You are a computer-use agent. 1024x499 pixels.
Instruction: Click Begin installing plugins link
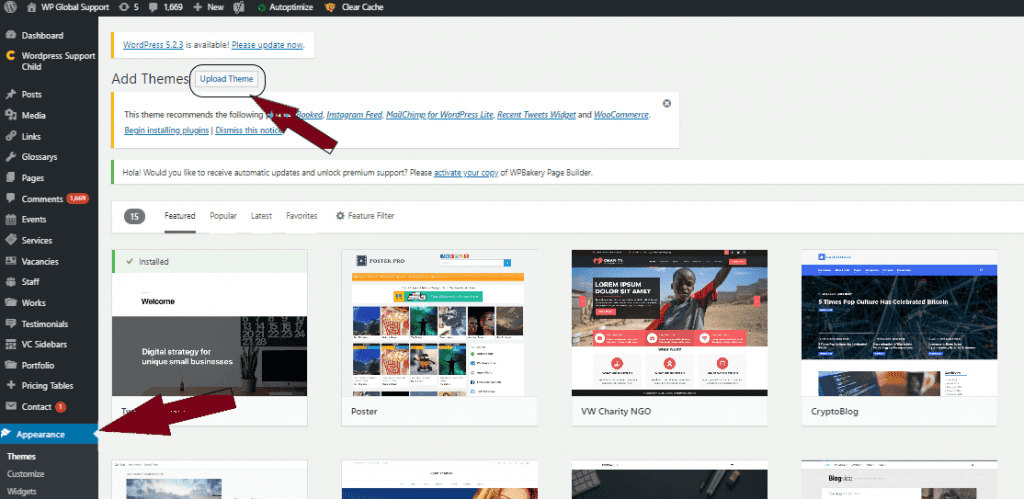167,130
